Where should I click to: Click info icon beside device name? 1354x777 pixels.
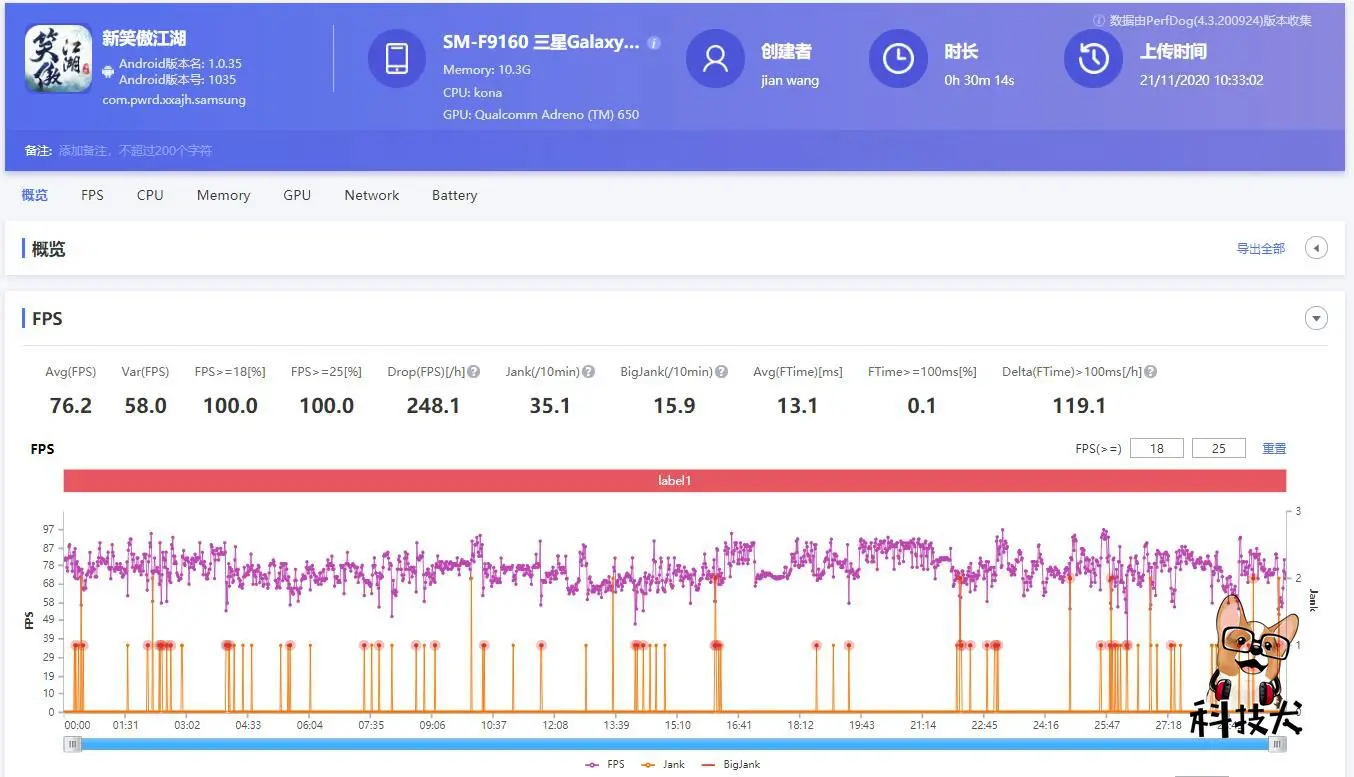click(654, 43)
